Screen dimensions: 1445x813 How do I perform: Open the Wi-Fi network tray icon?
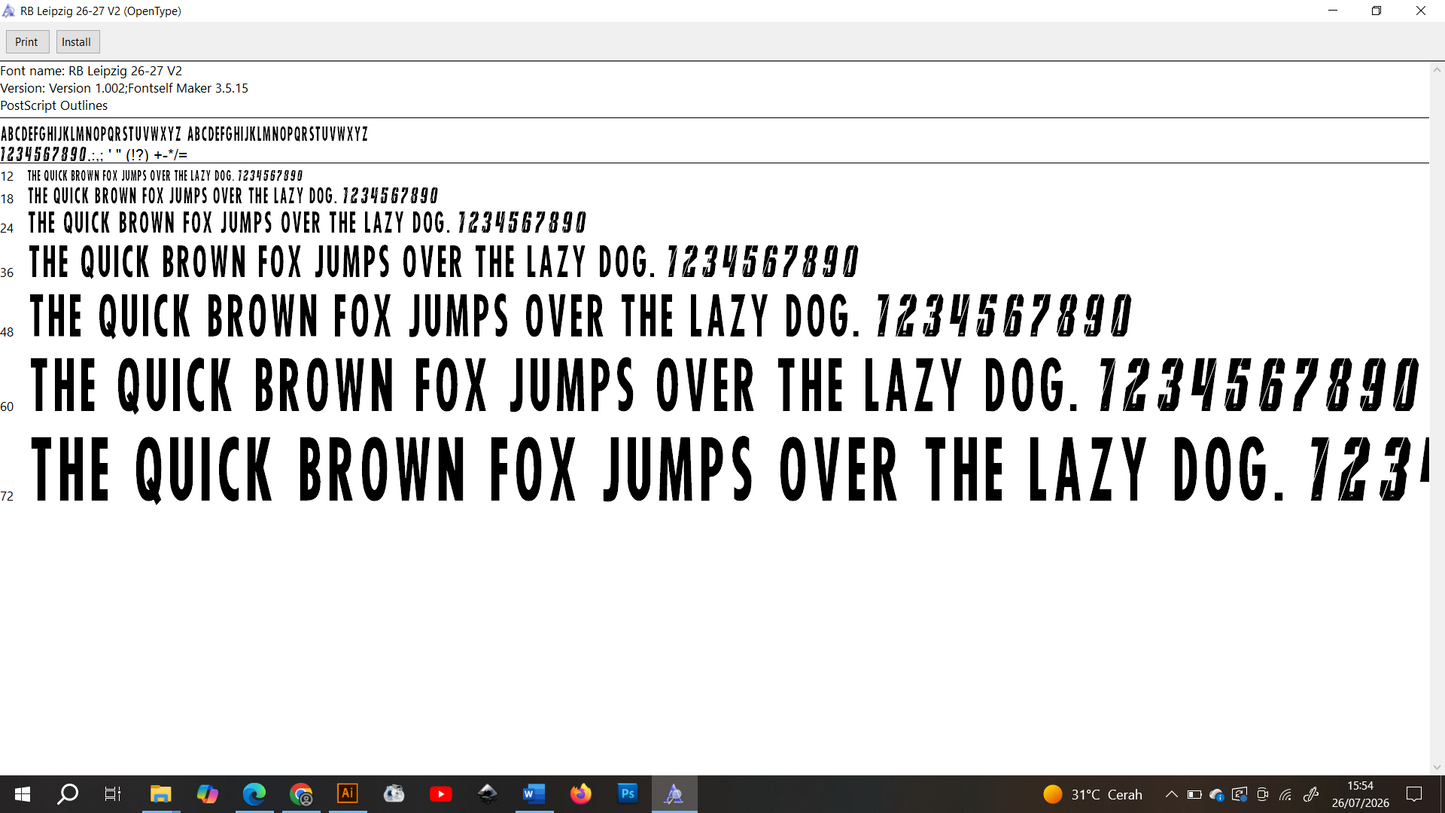[x=1286, y=795]
